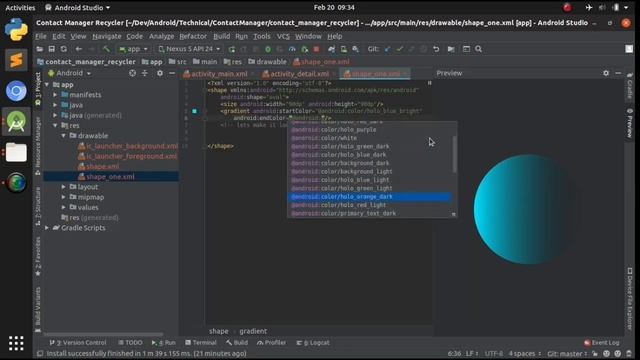
Task: Open the Resource Manager side panel
Action: [38, 146]
